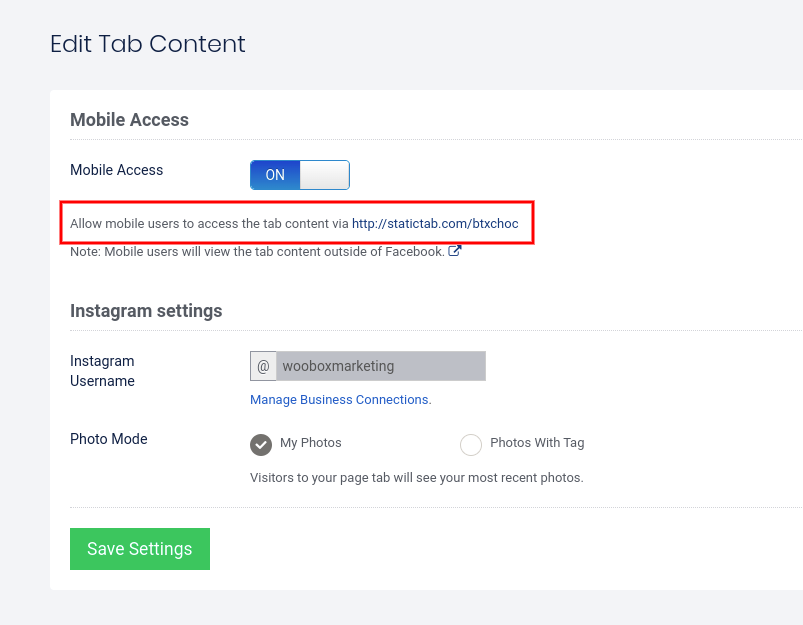The width and height of the screenshot is (803, 625).
Task: Click the 'Visitors to your page tab' help text
Action: coord(416,477)
